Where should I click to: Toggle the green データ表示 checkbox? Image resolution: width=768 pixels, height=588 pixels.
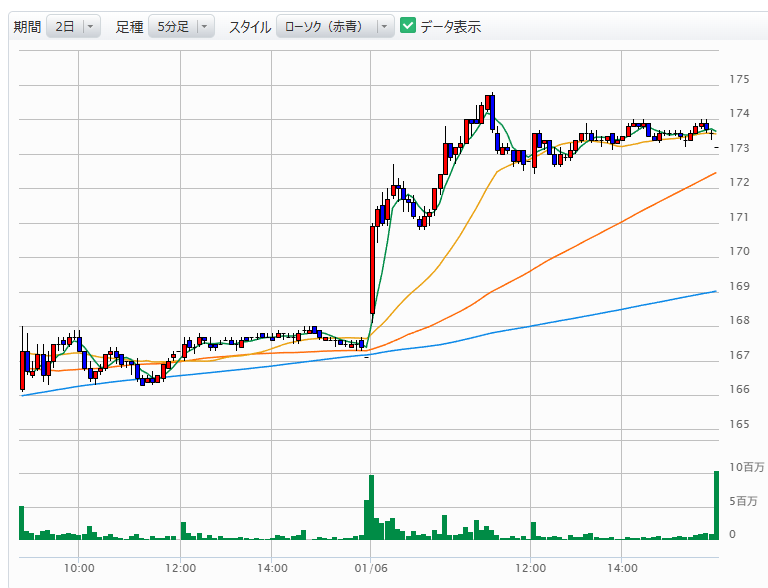pyautogui.click(x=408, y=26)
